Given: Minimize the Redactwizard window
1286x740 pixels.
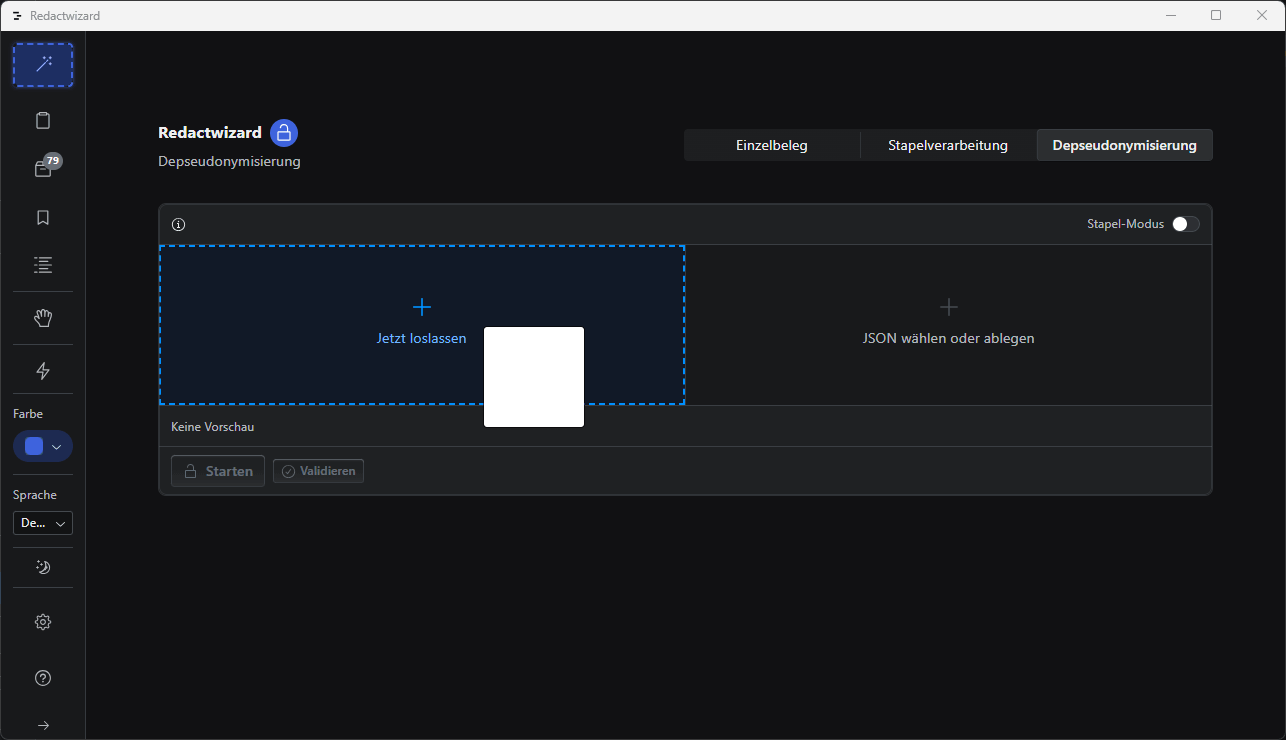Looking at the screenshot, I should [1171, 15].
